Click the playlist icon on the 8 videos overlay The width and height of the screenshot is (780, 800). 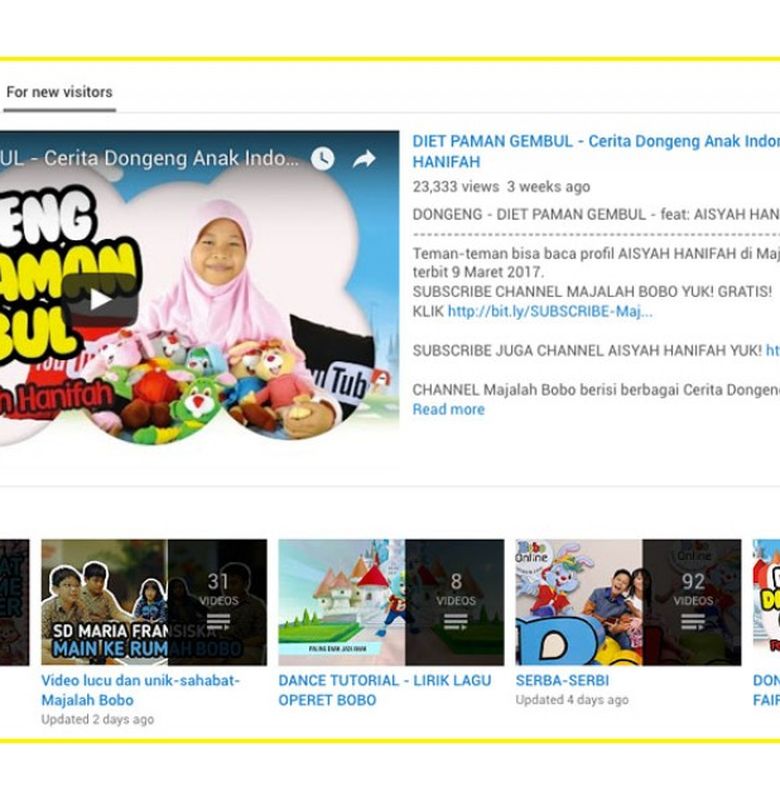point(455,622)
